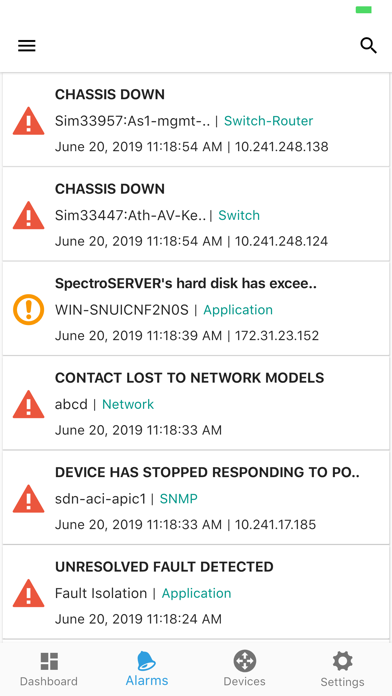Go to the Settings tab
392x696 pixels.
[x=342, y=669]
